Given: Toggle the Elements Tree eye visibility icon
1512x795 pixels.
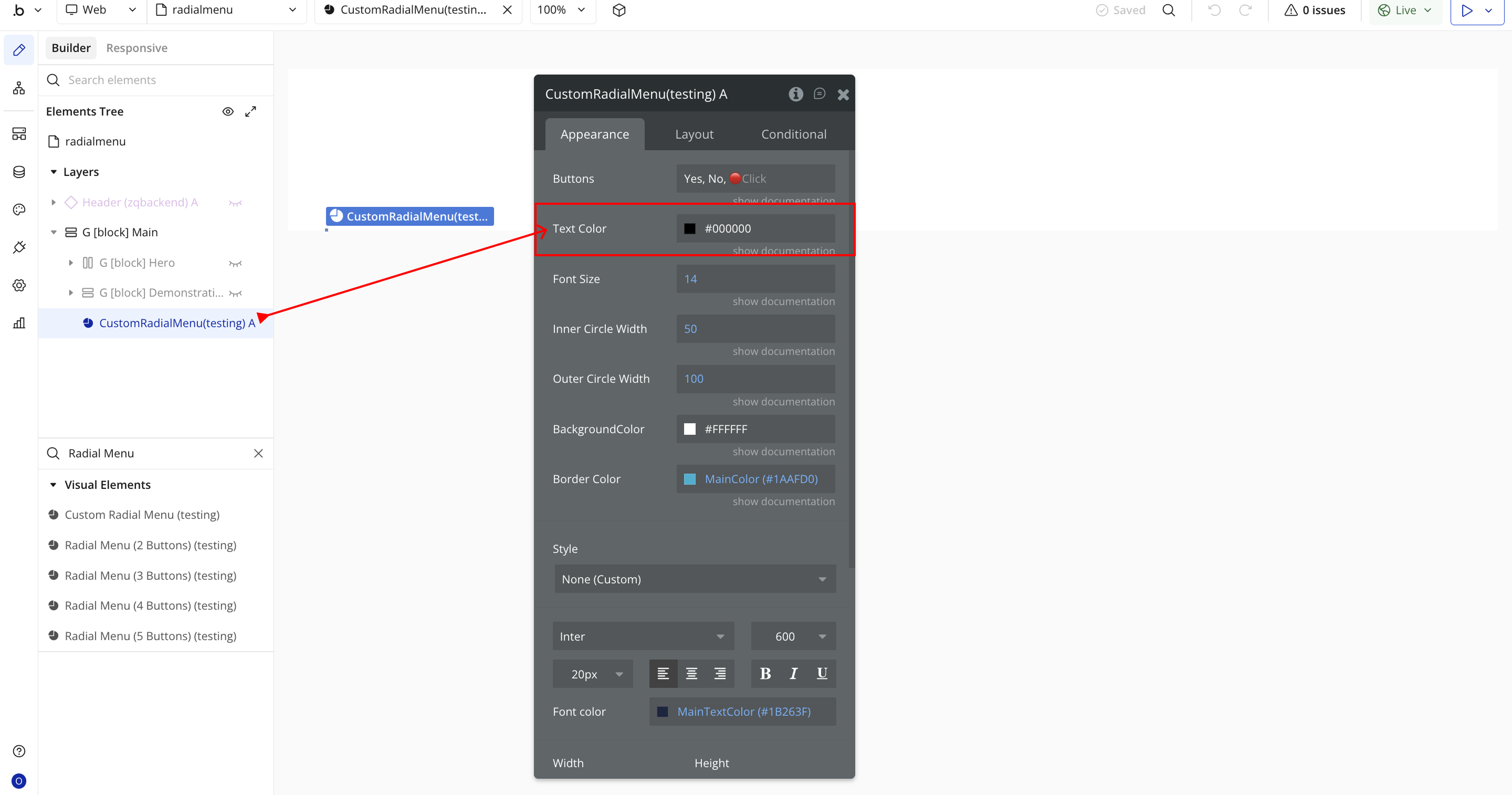Looking at the screenshot, I should point(228,111).
